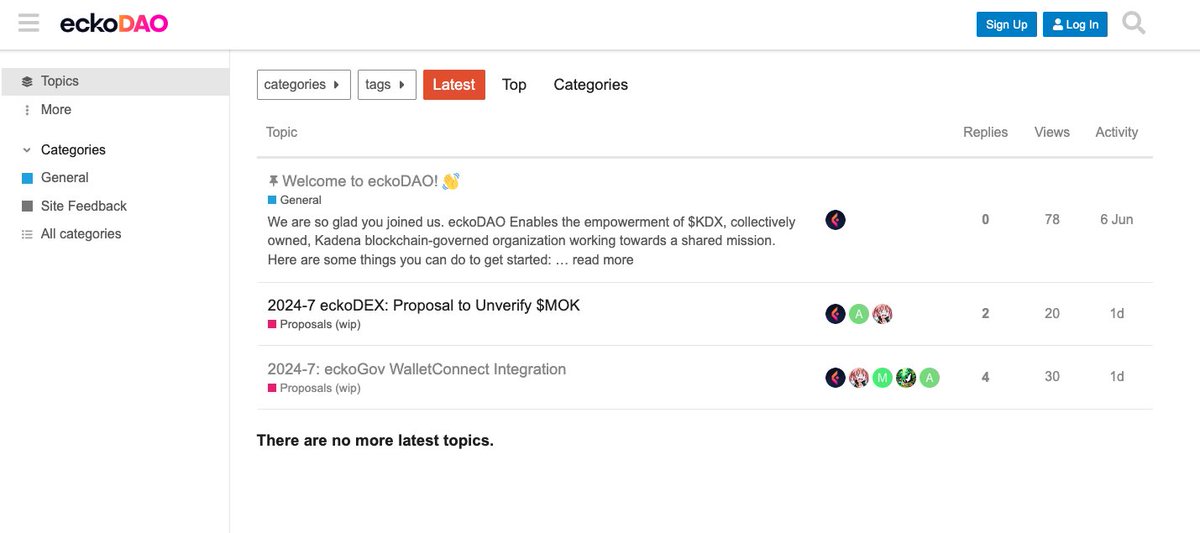Click the green A avatar in $MOK row
1200x533 pixels.
pyautogui.click(x=859, y=314)
